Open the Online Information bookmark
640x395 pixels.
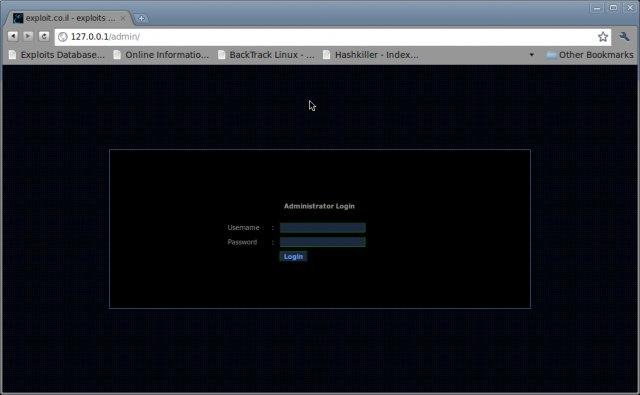(161, 55)
